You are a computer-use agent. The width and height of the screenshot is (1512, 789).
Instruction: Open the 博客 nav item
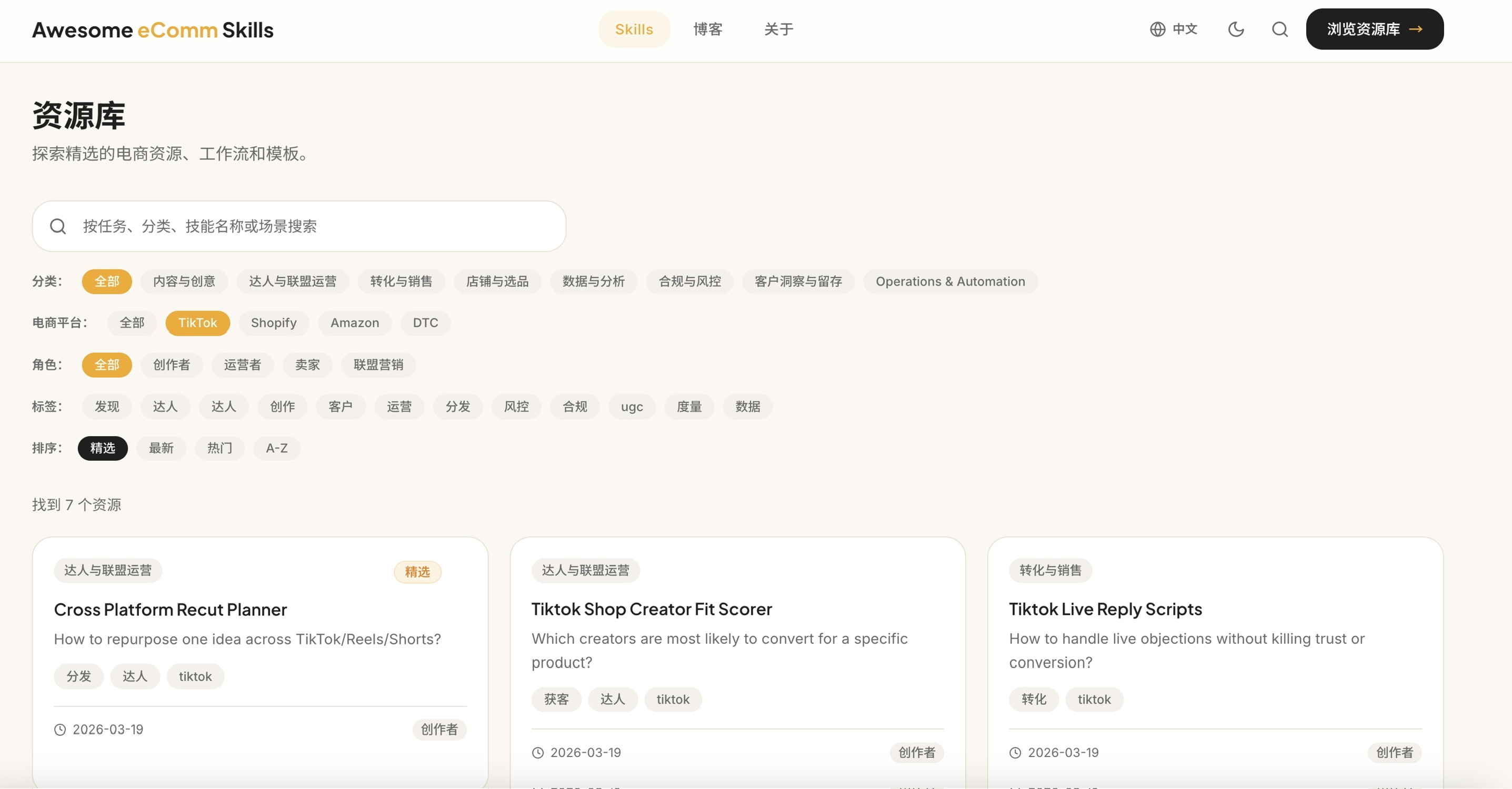pos(707,29)
